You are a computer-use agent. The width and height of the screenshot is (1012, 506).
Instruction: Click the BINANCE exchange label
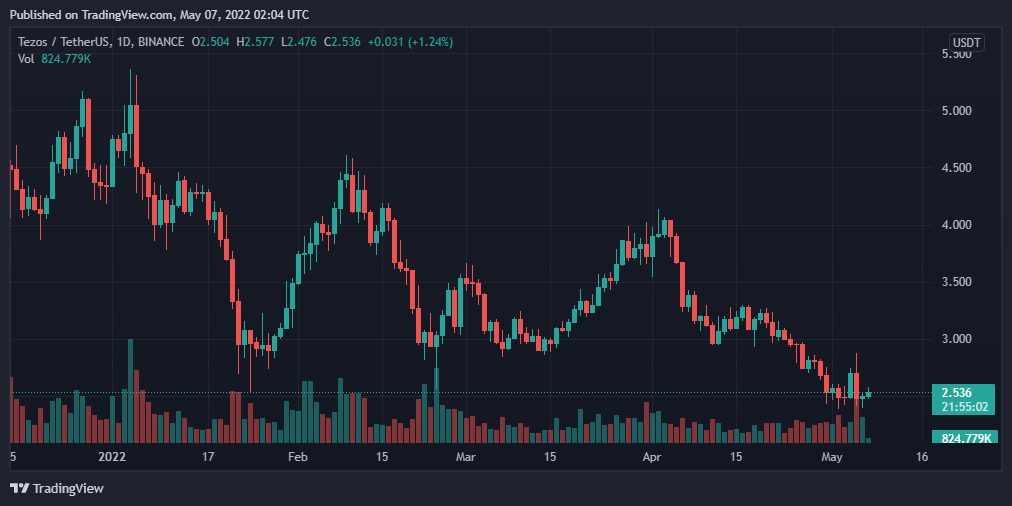[x=161, y=42]
